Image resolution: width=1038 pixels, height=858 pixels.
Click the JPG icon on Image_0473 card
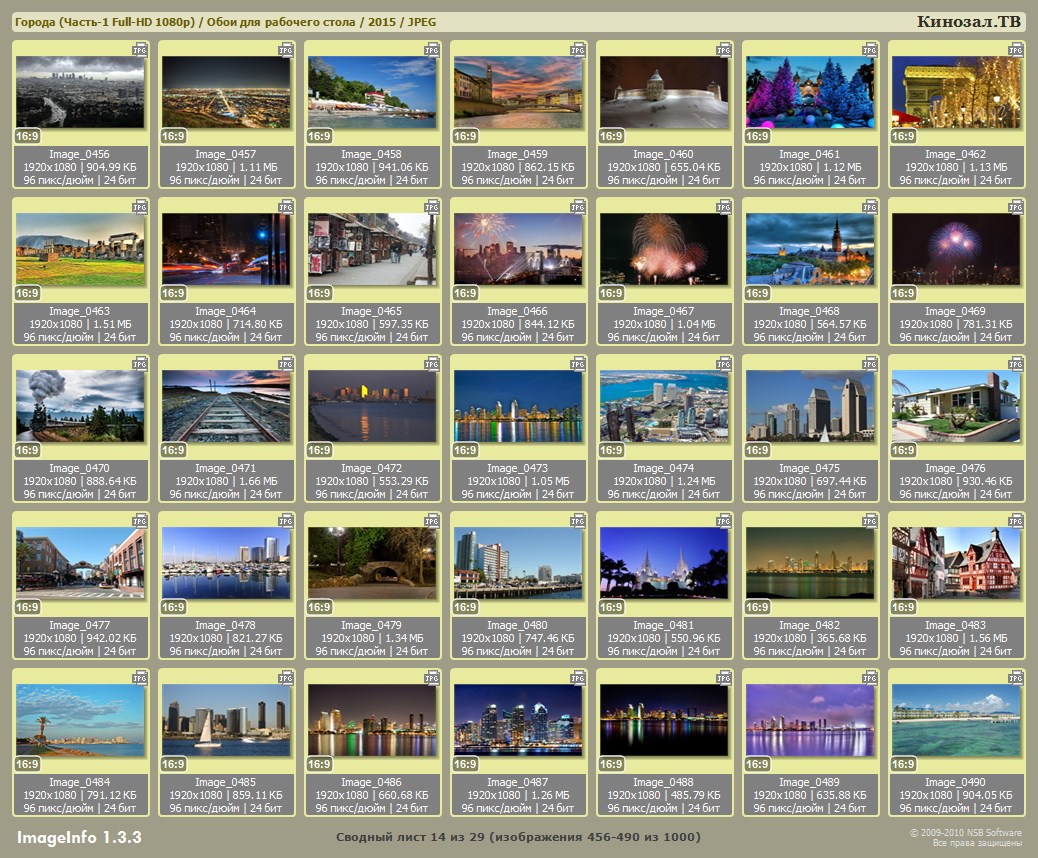click(x=577, y=362)
